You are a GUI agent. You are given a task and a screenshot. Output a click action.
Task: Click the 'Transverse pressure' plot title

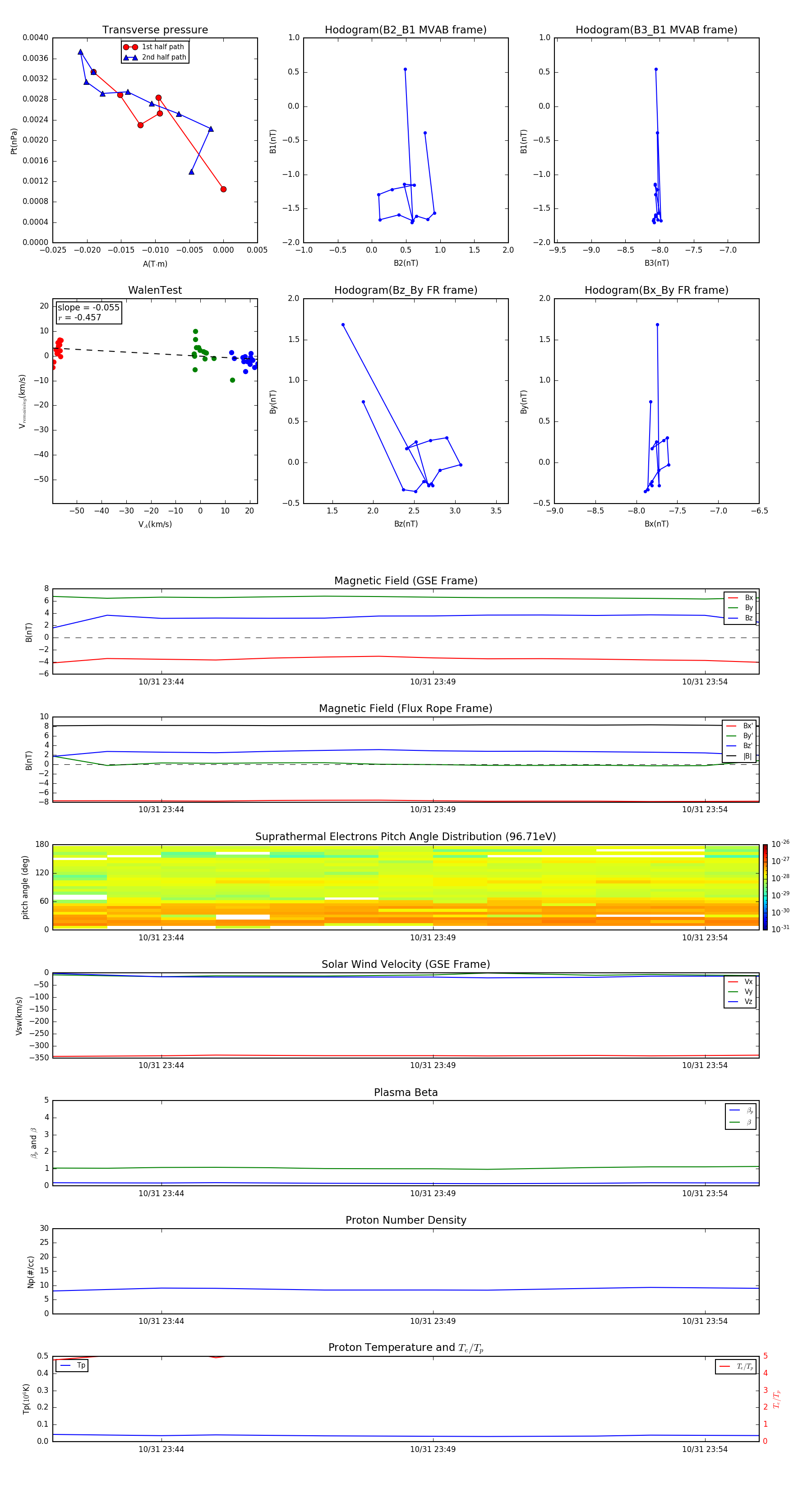[x=155, y=30]
